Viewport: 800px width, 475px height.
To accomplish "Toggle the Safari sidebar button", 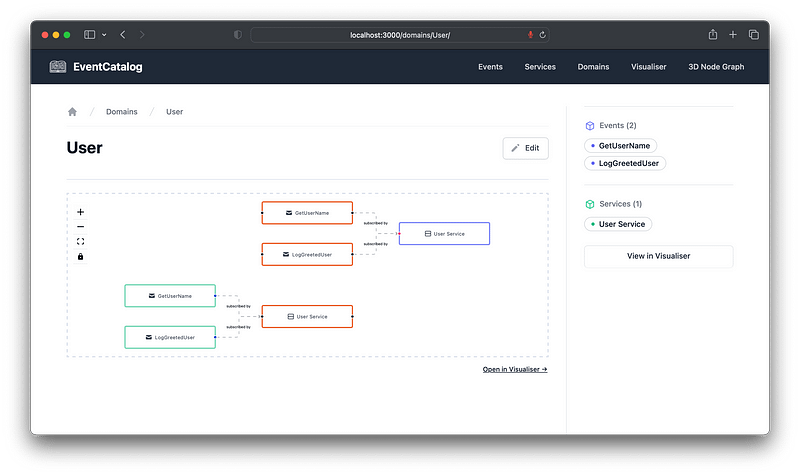I will point(89,35).
